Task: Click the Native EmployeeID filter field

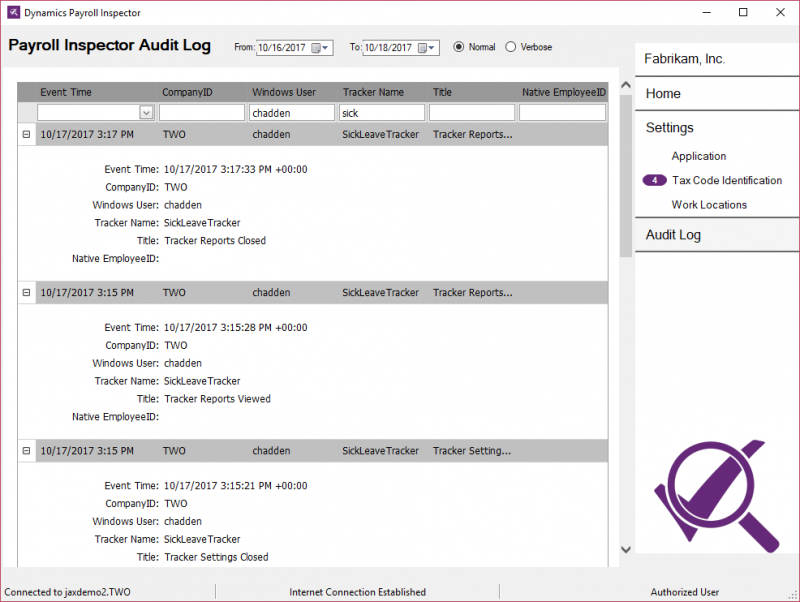Action: (562, 112)
